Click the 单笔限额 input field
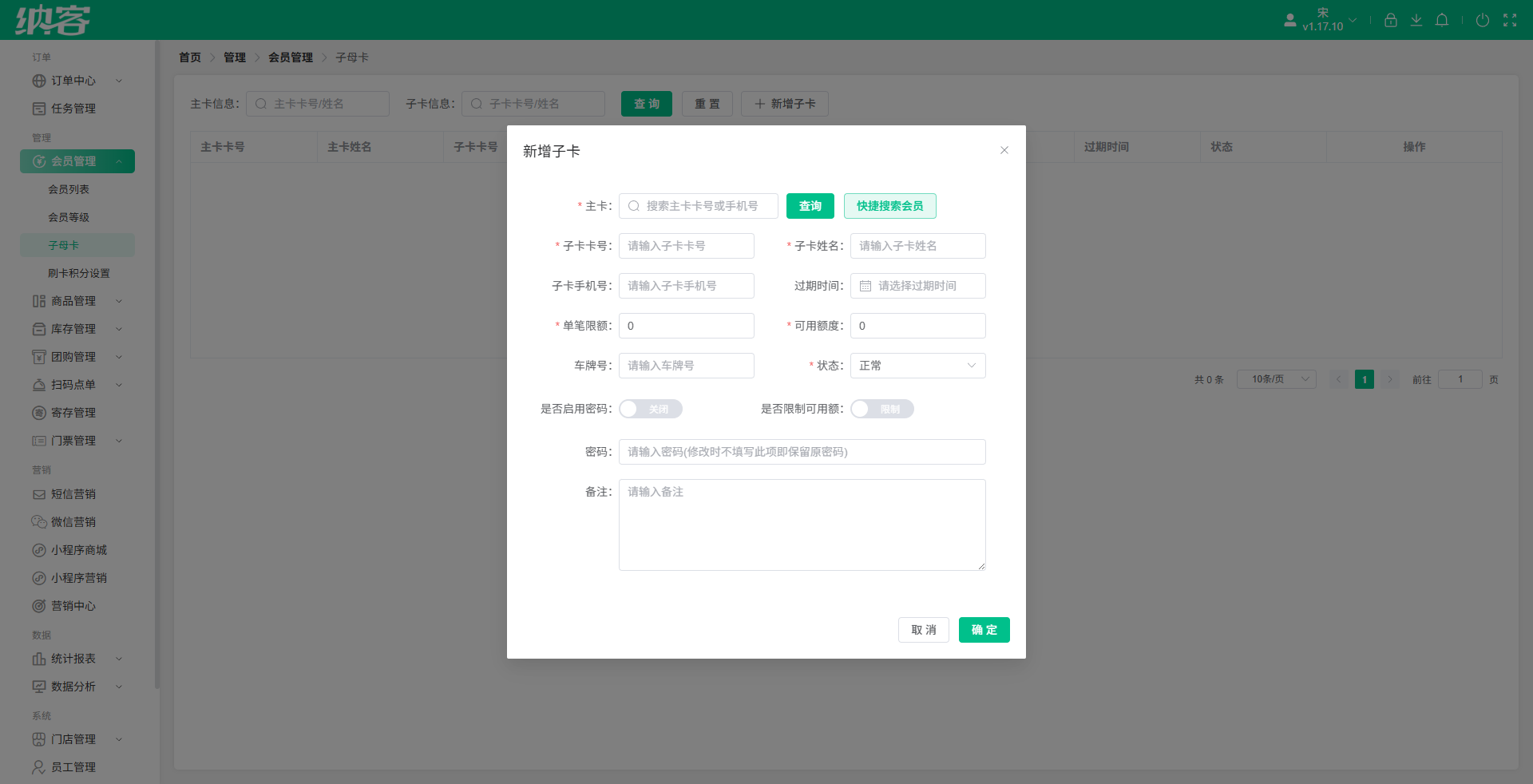The width and height of the screenshot is (1533, 784). [x=686, y=326]
